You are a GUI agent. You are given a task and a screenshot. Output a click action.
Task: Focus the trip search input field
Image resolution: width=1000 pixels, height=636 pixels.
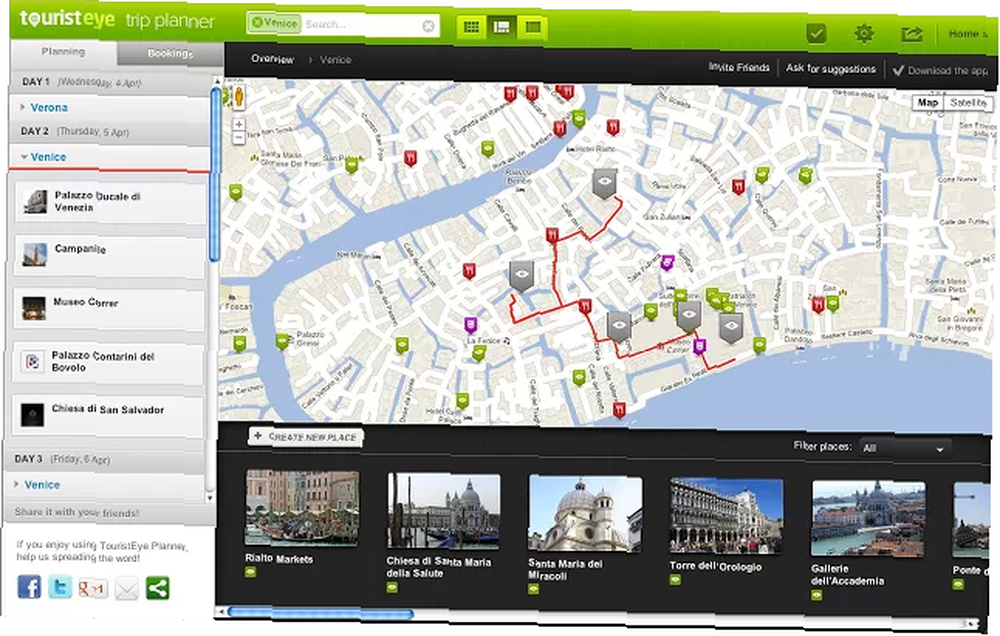click(362, 26)
